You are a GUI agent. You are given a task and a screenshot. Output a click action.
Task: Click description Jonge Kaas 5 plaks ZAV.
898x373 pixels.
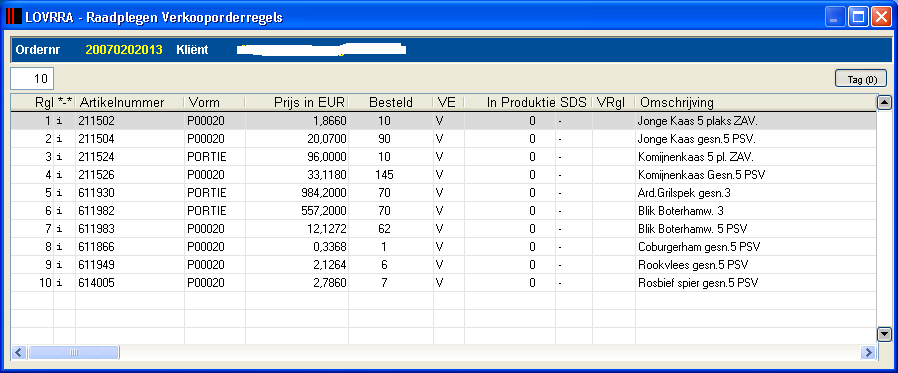pos(698,121)
